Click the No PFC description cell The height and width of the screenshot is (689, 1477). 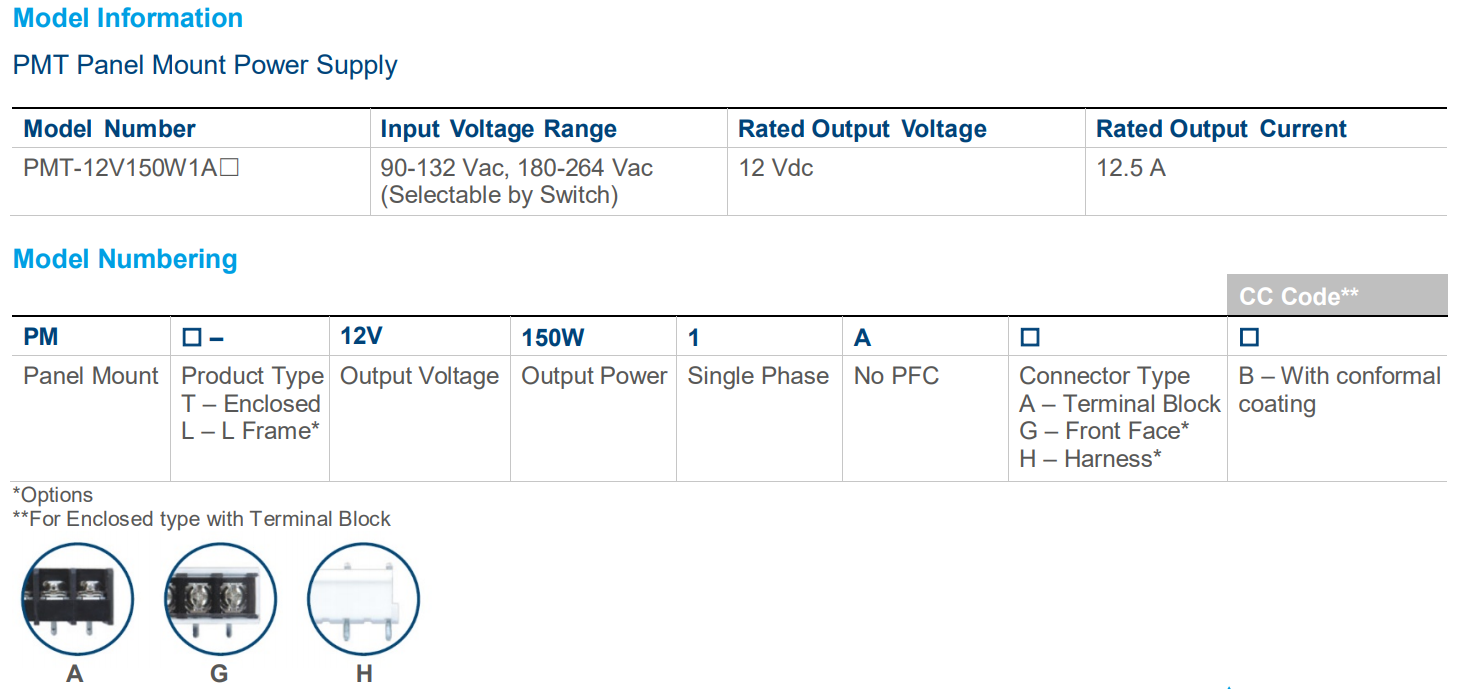pos(896,376)
